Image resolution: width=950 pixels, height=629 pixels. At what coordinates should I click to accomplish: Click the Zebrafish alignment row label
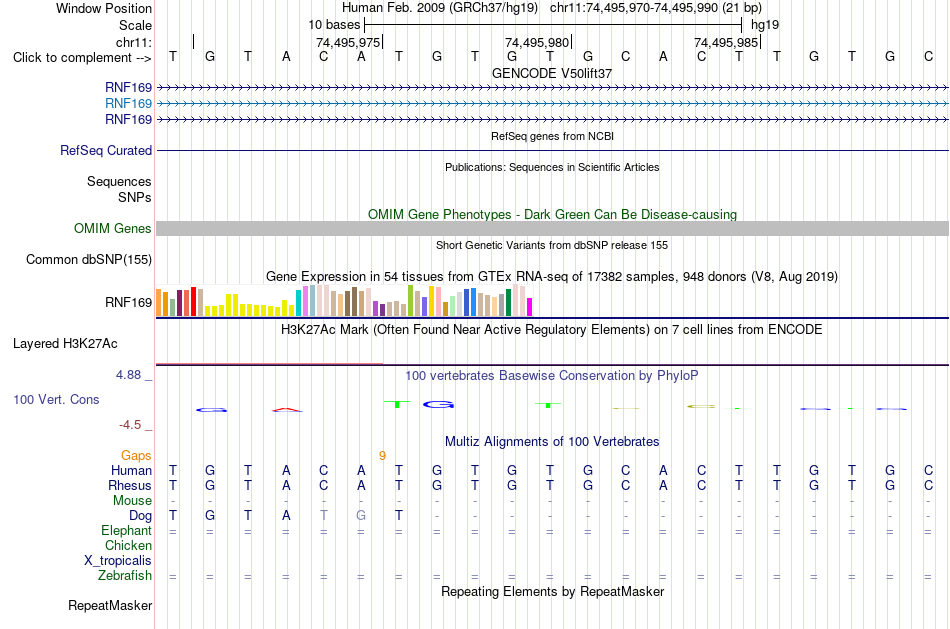pyautogui.click(x=125, y=576)
